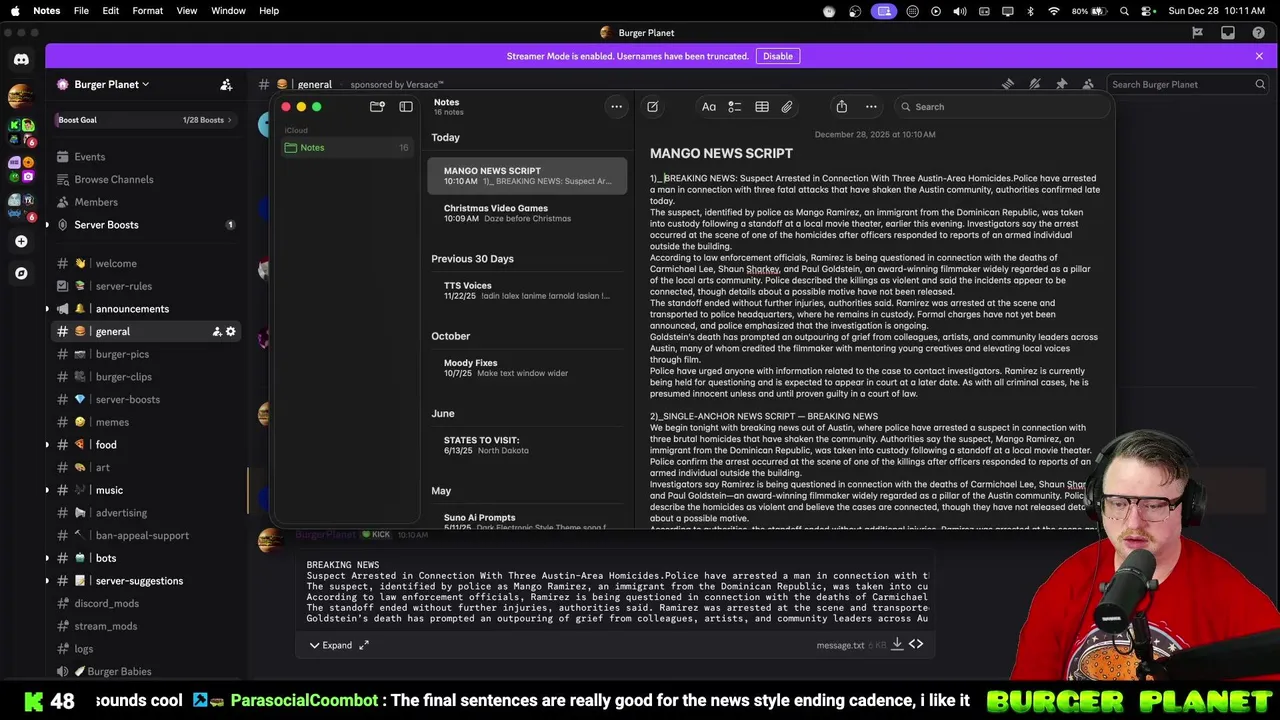
Task: Expand the message.txt attachment preview
Action: click(x=330, y=646)
